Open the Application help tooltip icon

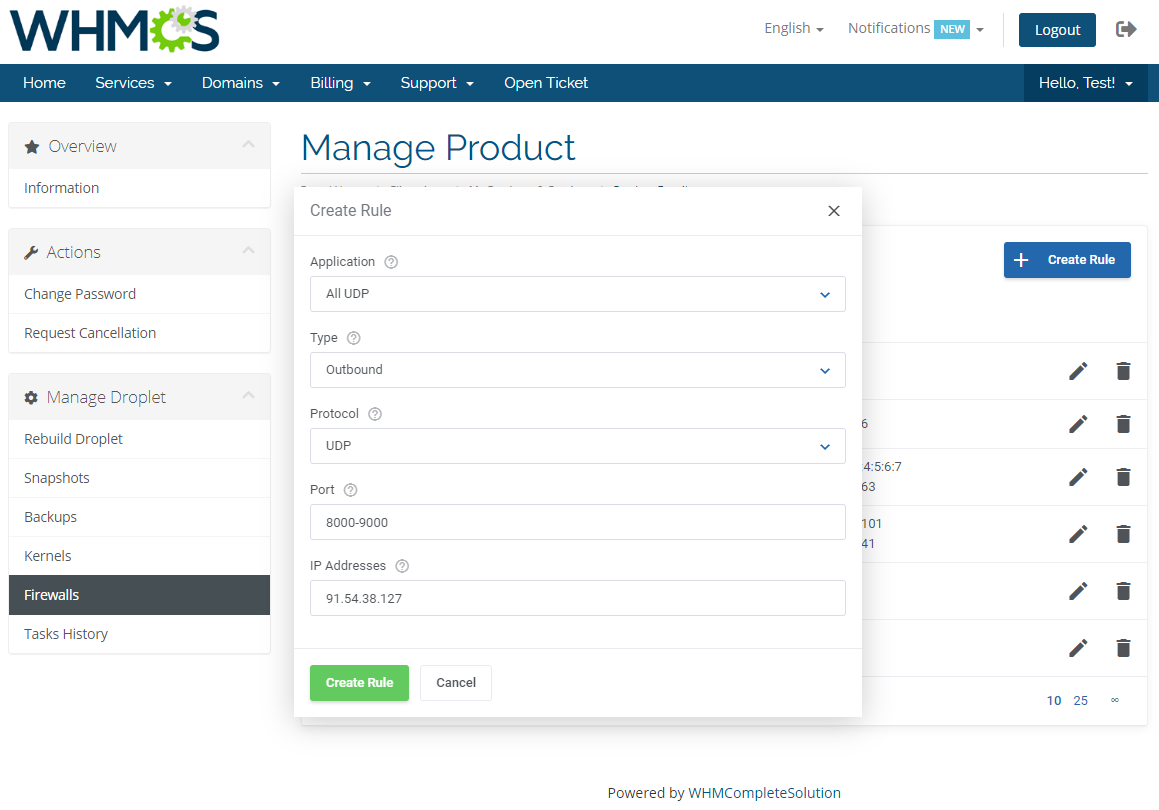pos(390,261)
